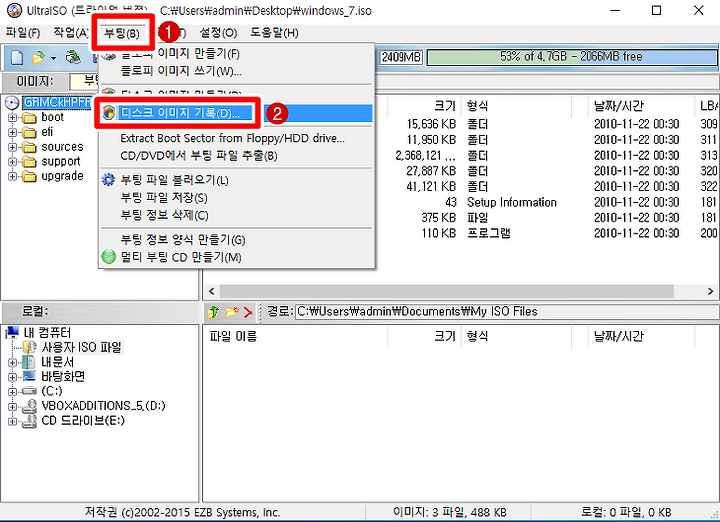Expand the support folder node

pos(12,162)
